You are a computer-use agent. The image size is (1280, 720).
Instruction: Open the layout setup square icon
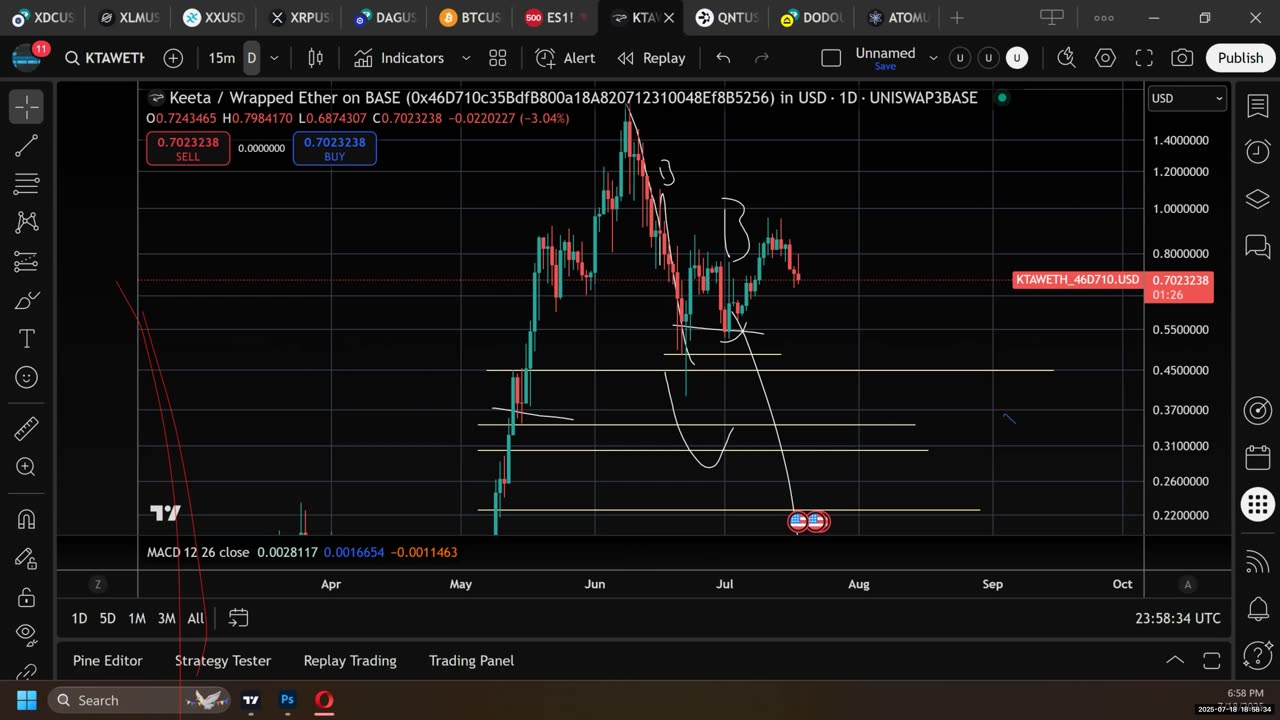tap(831, 58)
